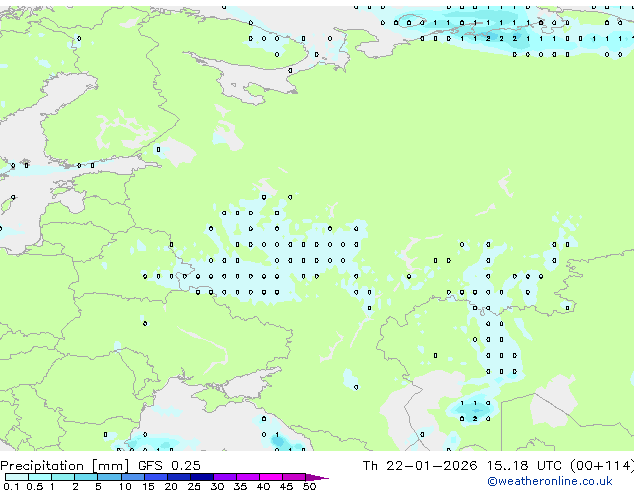The image size is (634, 490).
Task: Click the 20–25 mm dark blue legend box
Action: click(x=179, y=477)
